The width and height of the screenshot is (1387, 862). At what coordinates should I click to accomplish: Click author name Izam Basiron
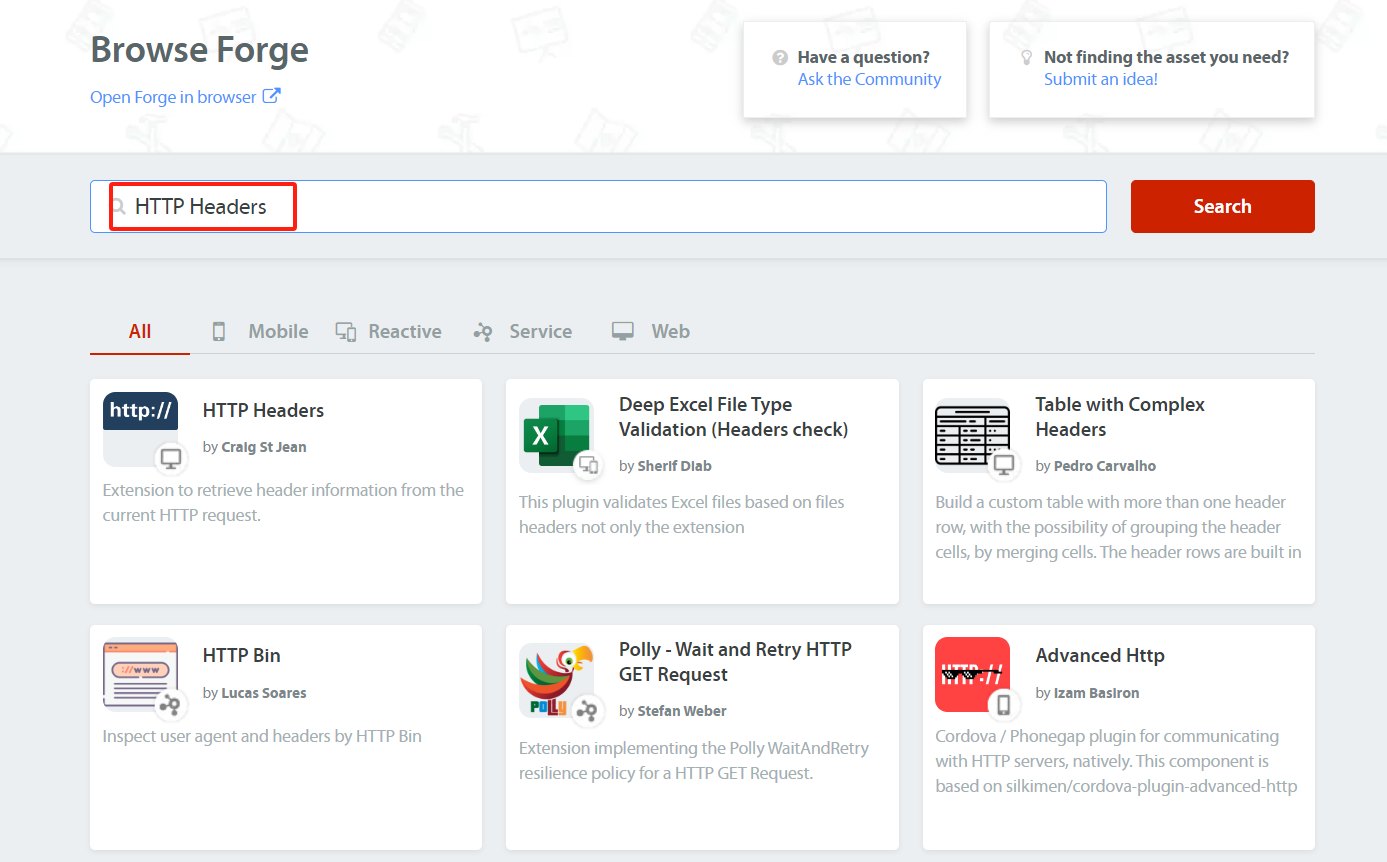pyautogui.click(x=1096, y=693)
